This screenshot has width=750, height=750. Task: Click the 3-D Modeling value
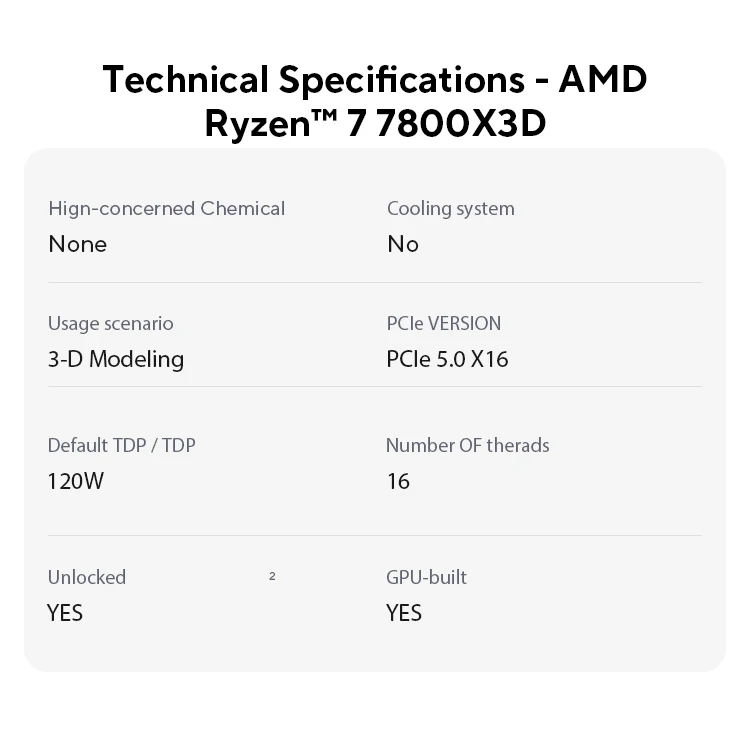(116, 360)
